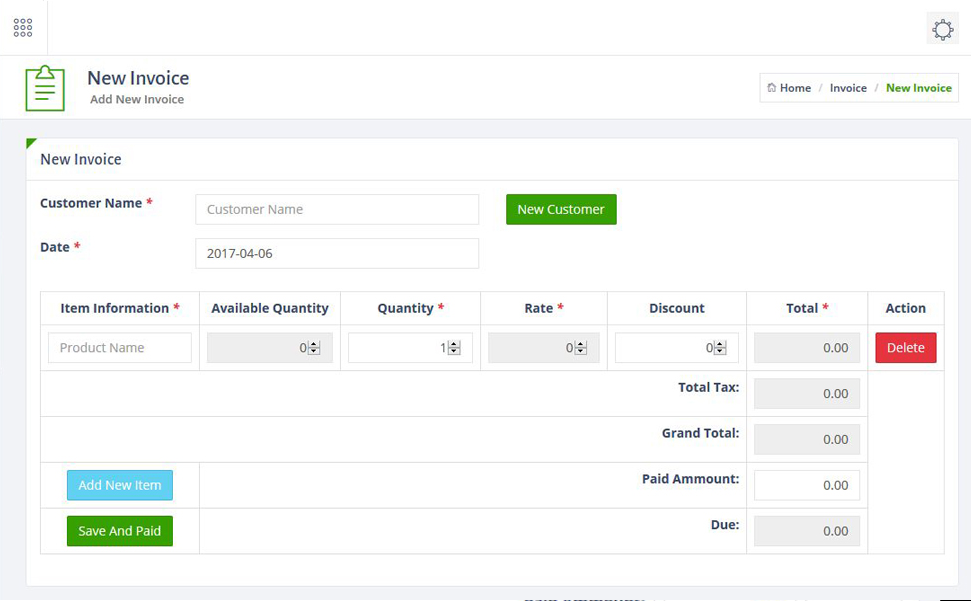Click the Home breadcrumb icon
Viewport: 971px width, 601px height.
click(772, 87)
